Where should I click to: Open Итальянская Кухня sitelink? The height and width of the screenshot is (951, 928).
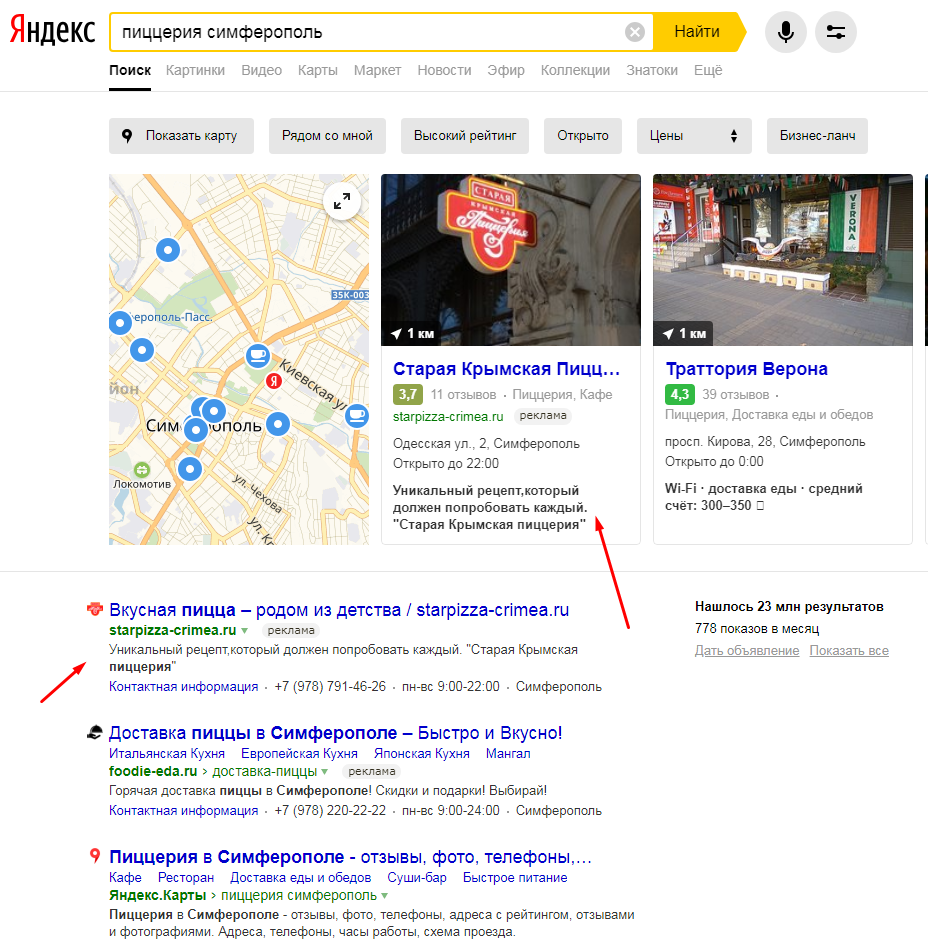167,753
